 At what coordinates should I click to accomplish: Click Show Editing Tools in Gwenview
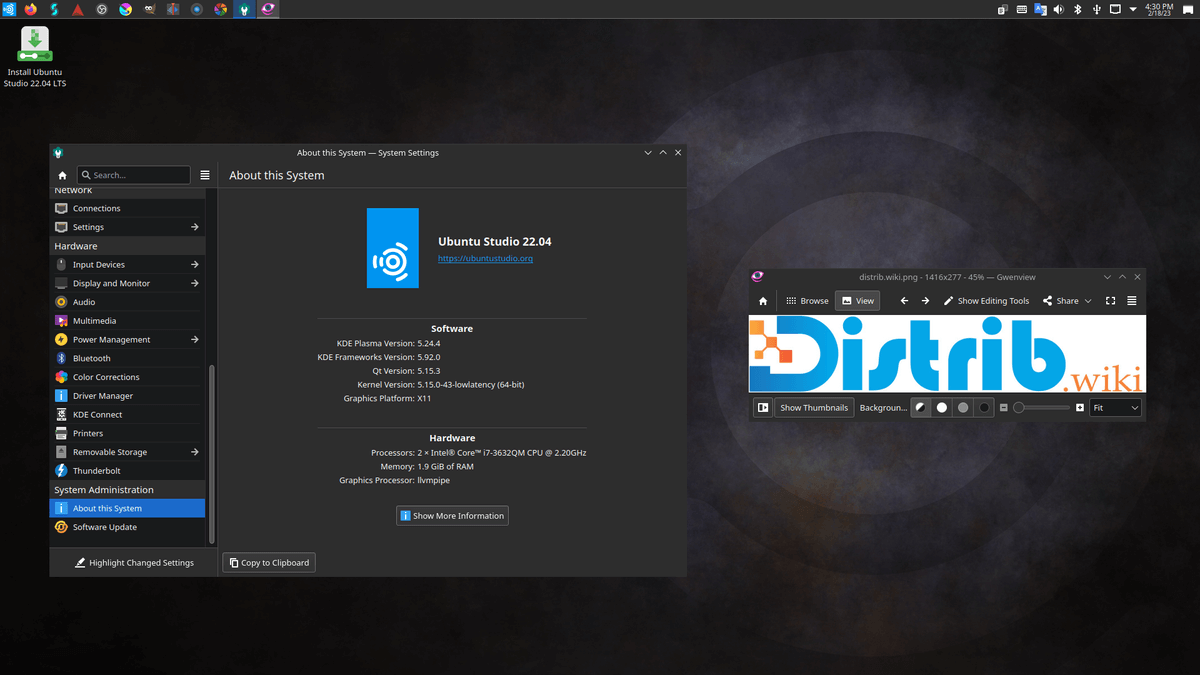point(986,300)
